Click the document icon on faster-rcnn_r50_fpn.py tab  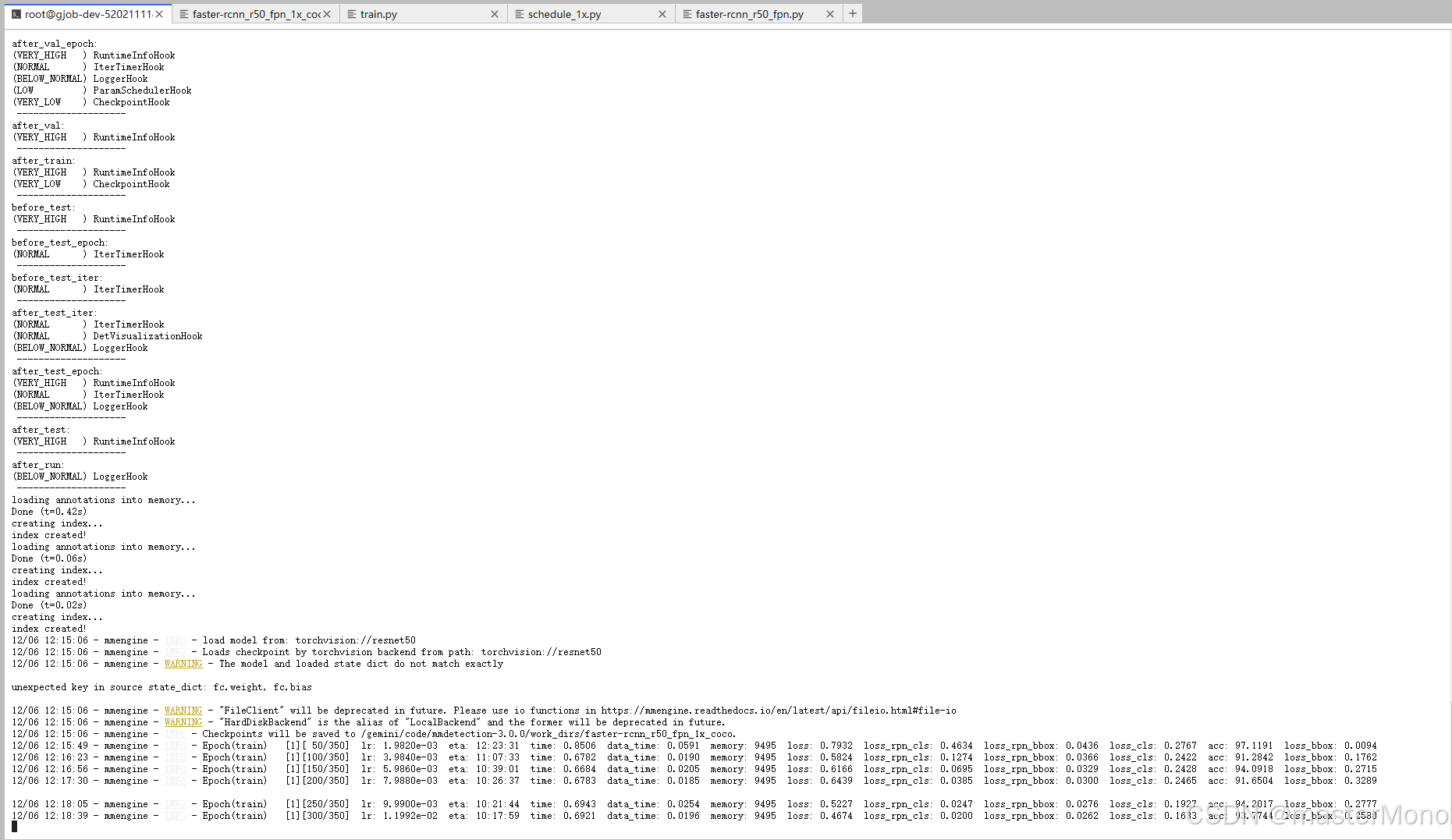pos(685,13)
